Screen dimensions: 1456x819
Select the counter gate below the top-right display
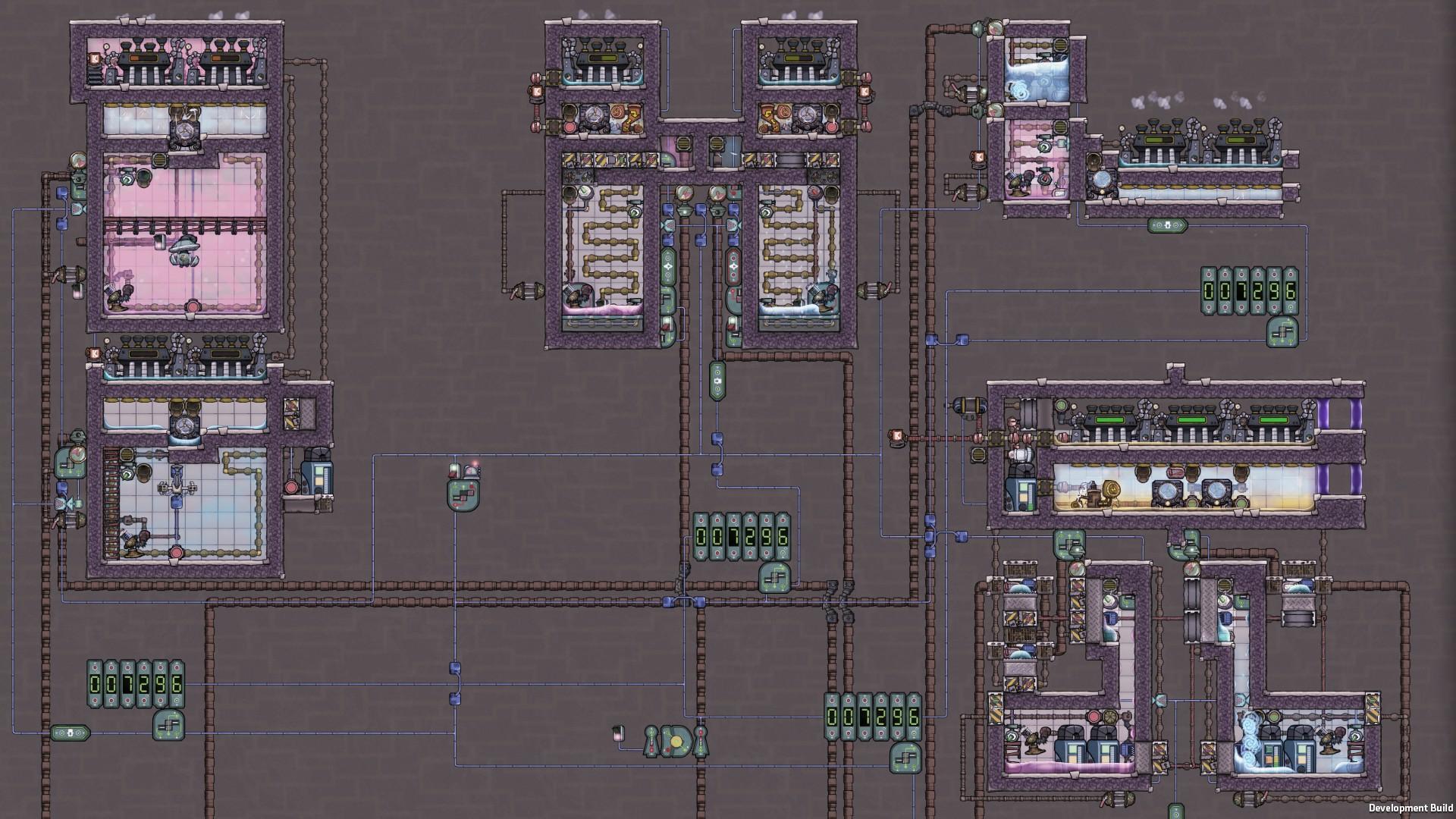(x=1283, y=332)
